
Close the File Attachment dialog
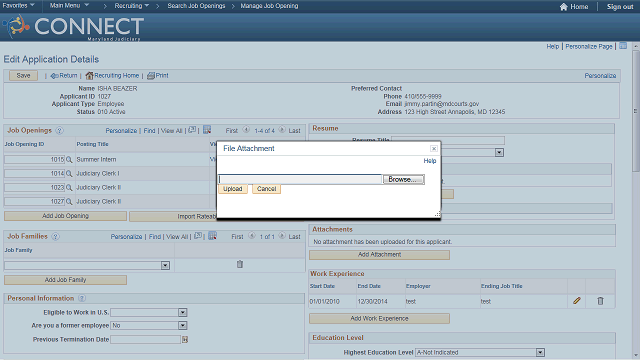pos(434,149)
